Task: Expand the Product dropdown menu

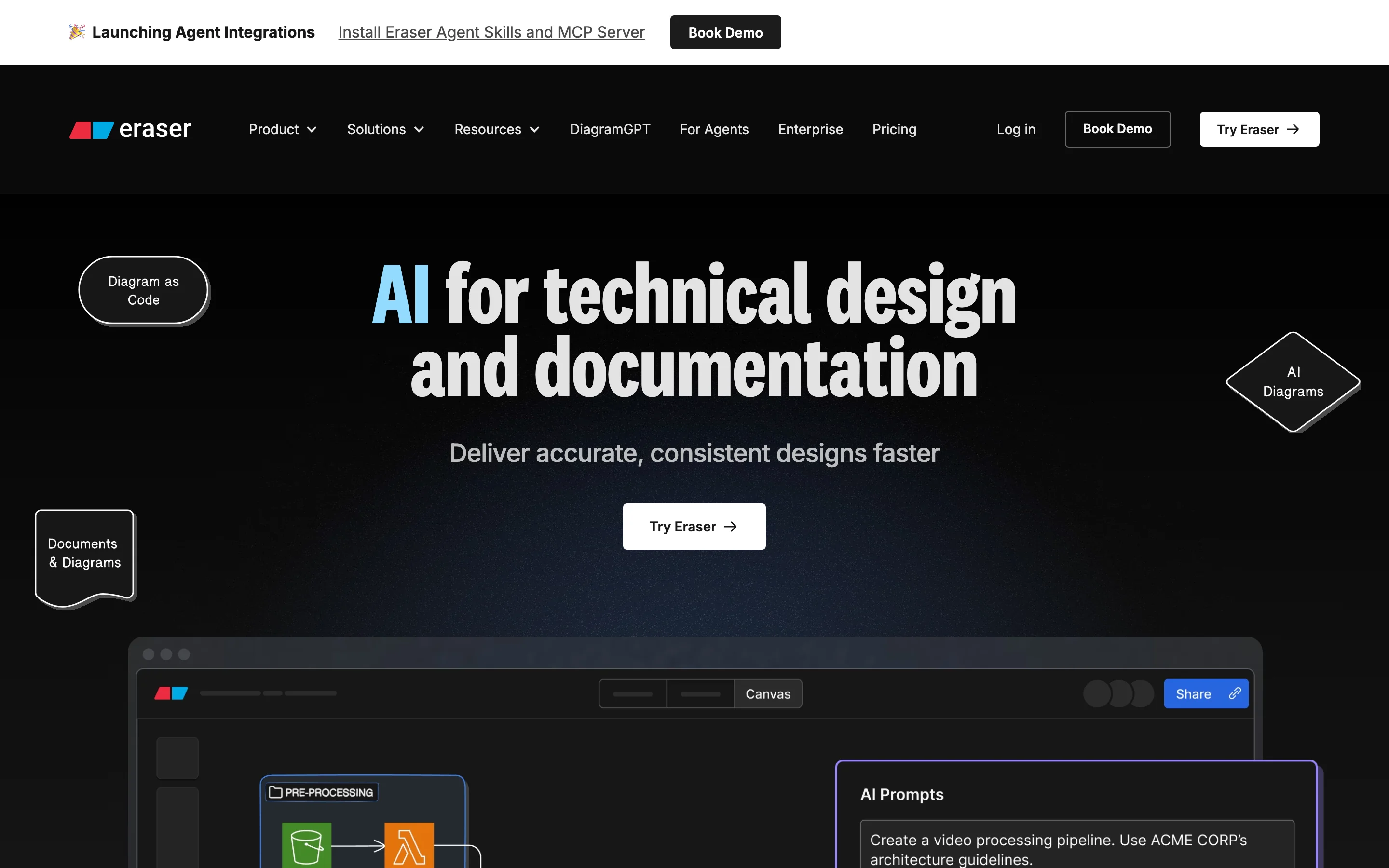Action: pos(283,129)
